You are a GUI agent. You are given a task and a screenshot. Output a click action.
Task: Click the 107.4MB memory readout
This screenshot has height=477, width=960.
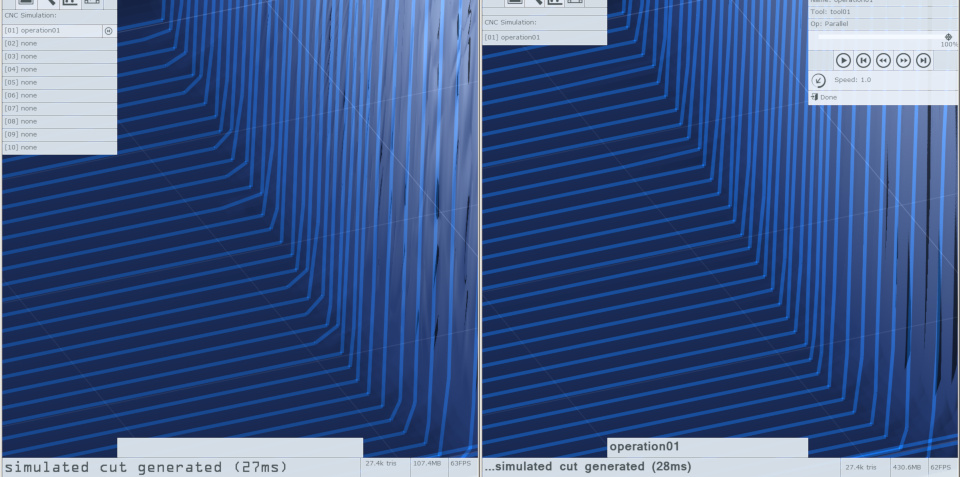coord(429,464)
